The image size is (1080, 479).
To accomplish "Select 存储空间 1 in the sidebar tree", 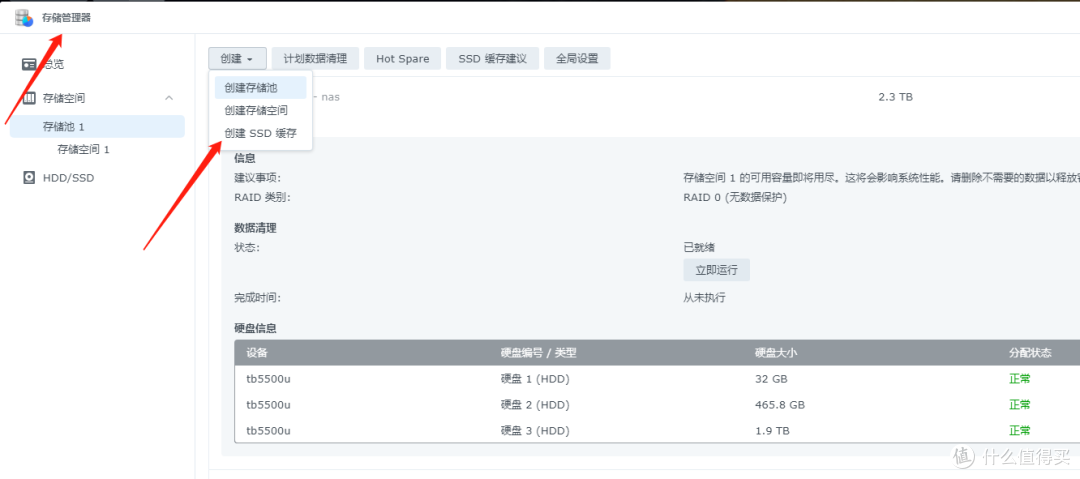I will 83,150.
